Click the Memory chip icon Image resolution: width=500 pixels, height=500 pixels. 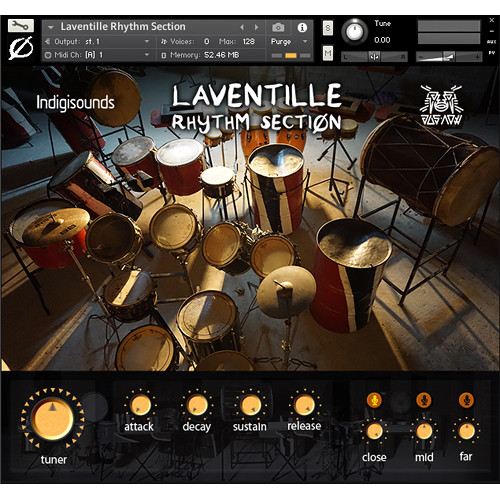click(164, 55)
